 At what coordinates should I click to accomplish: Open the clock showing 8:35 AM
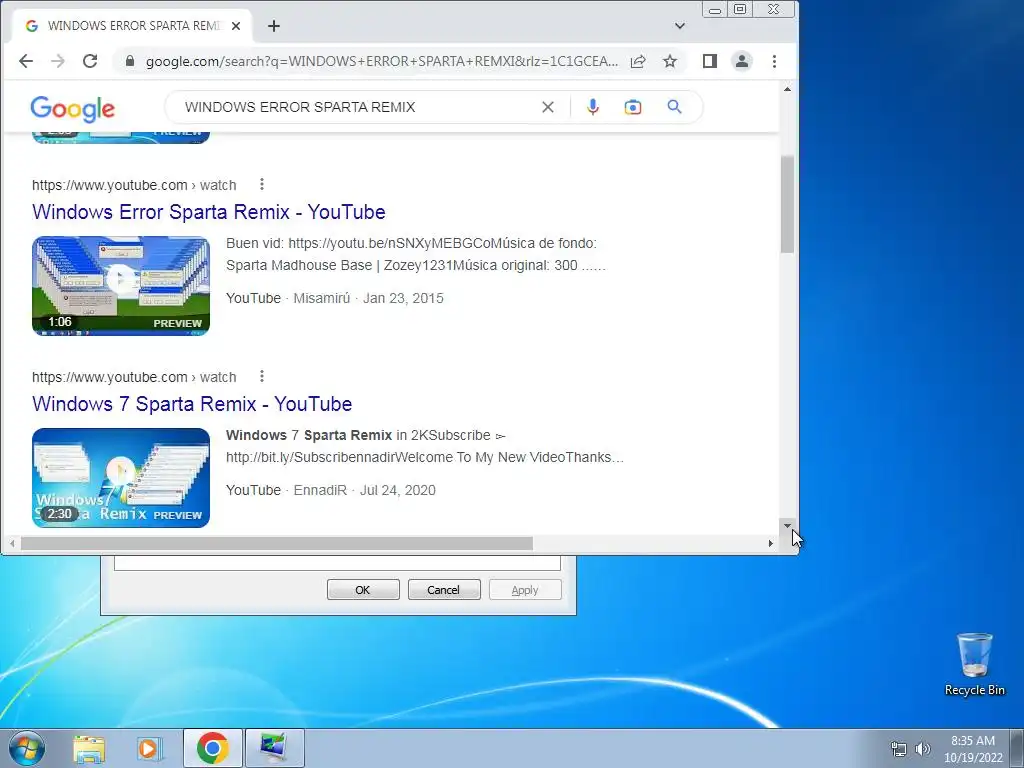973,749
